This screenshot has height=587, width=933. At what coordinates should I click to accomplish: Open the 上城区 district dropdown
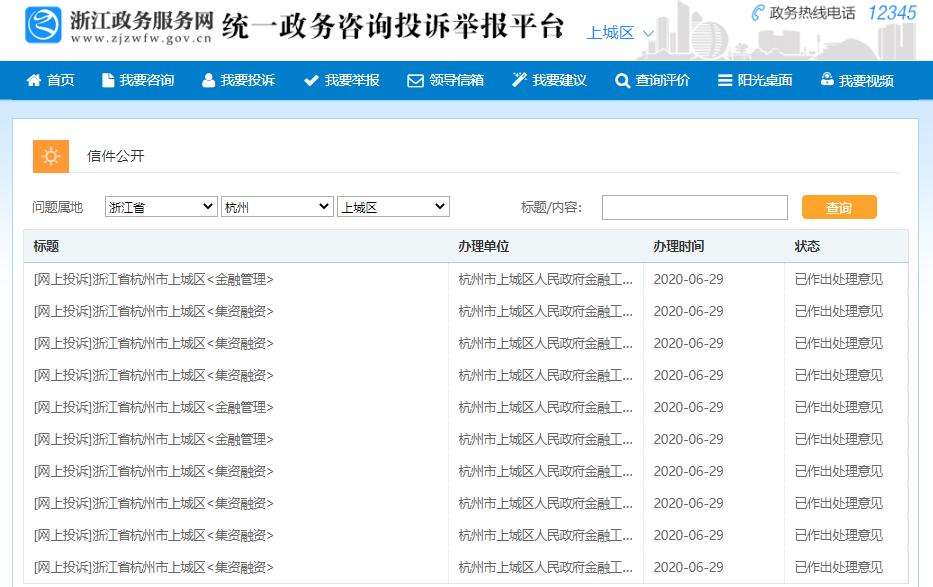pyautogui.click(x=393, y=206)
